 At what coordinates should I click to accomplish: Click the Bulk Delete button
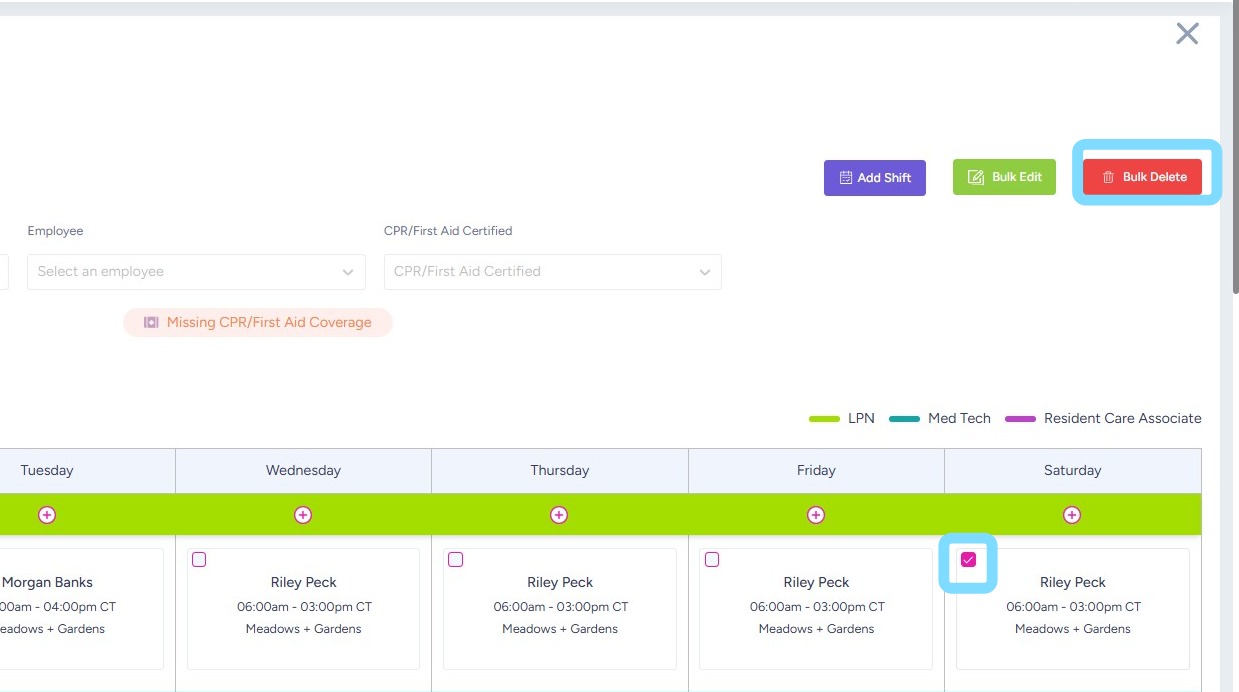tap(1142, 177)
